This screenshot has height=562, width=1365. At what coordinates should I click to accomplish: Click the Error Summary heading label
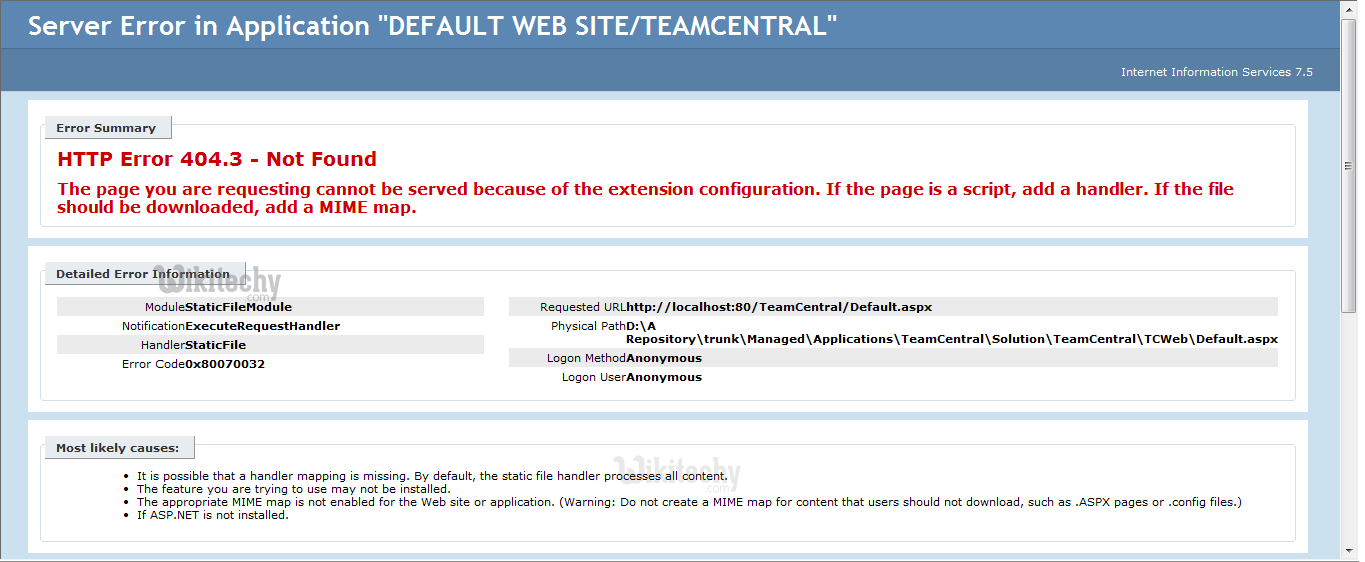point(106,128)
